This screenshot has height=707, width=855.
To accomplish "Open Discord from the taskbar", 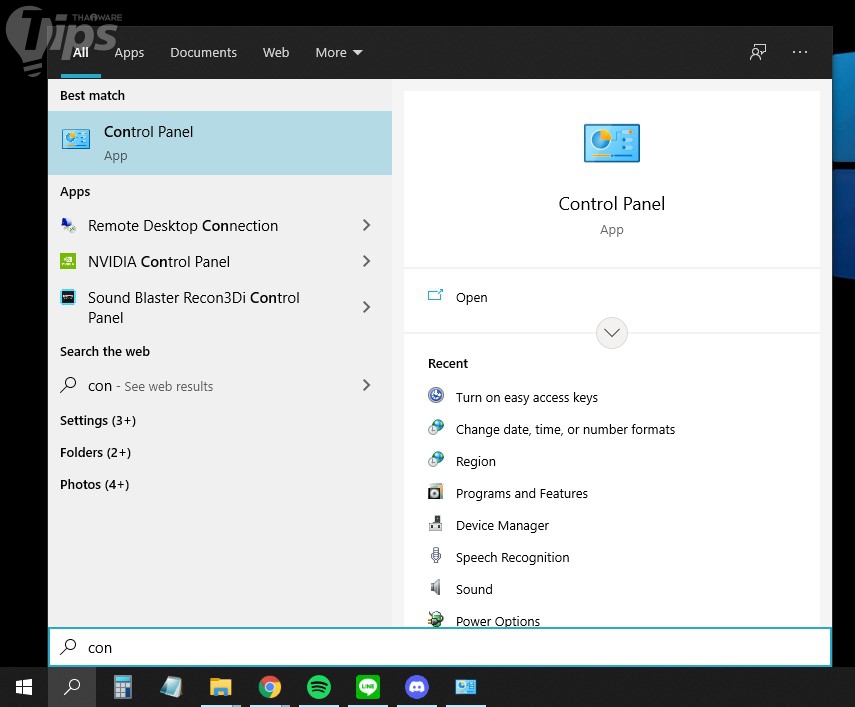I will click(417, 687).
